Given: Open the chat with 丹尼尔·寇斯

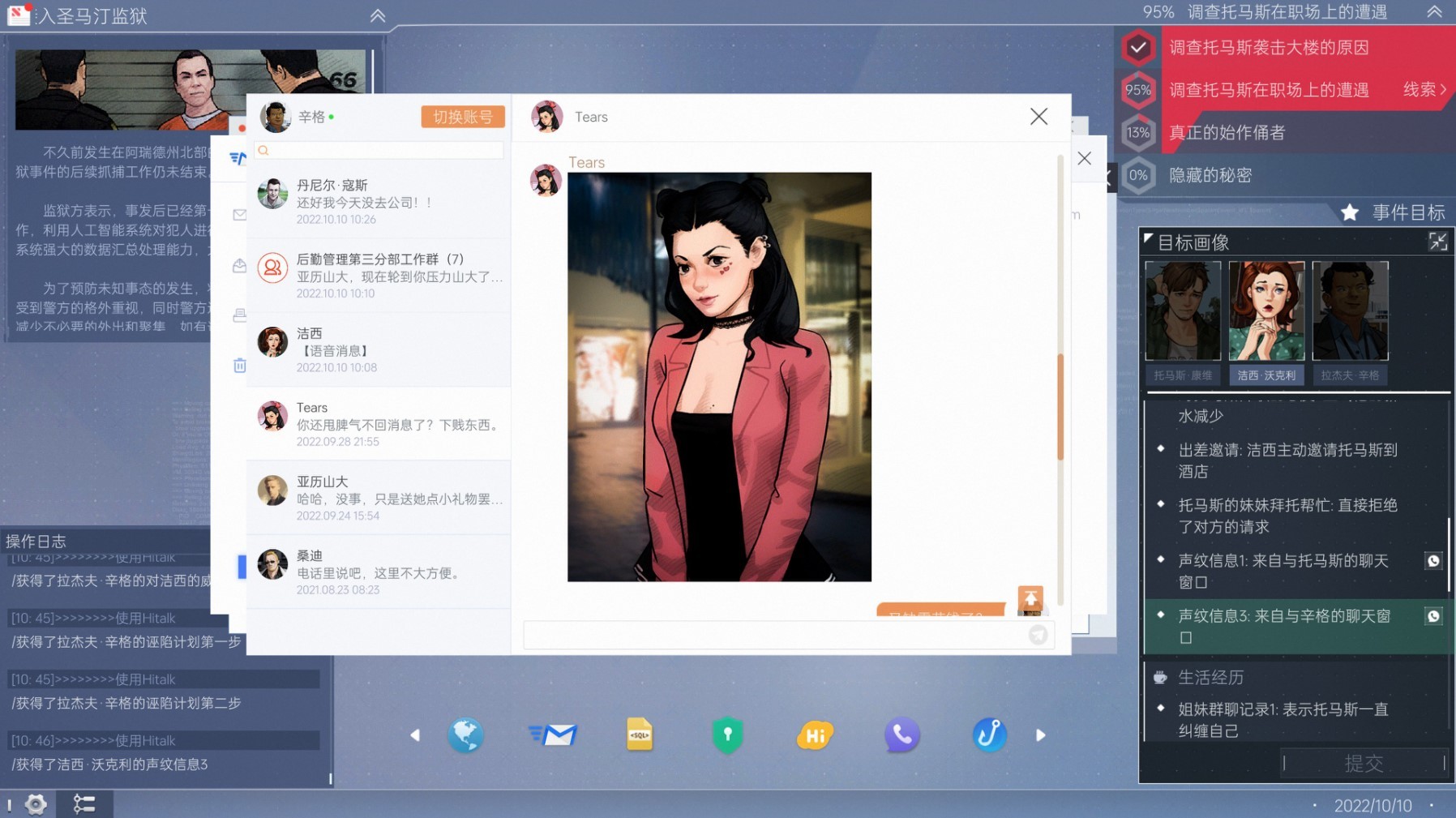Looking at the screenshot, I should click(x=379, y=201).
